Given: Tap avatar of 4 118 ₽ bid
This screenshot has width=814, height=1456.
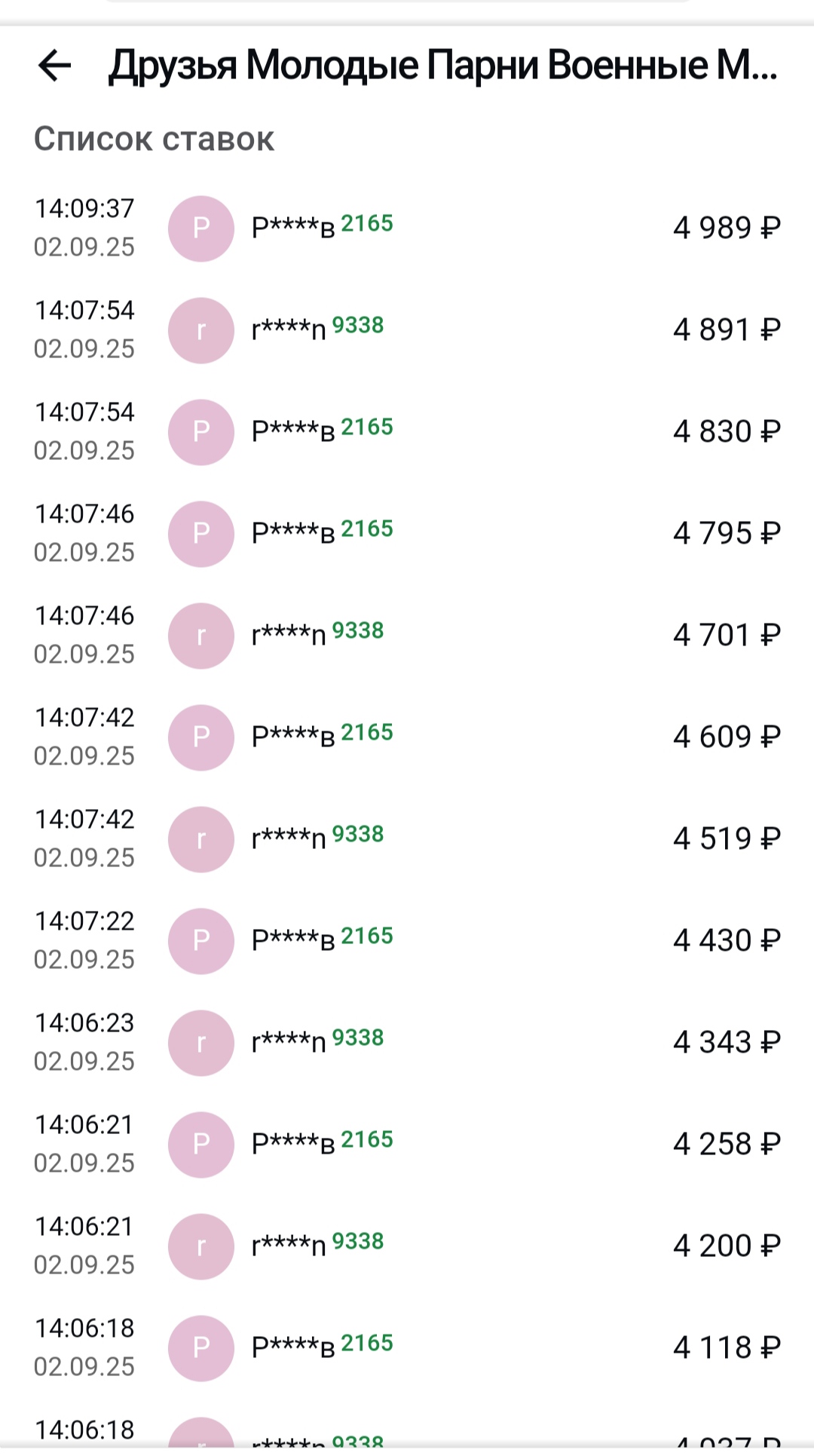Looking at the screenshot, I should click(201, 1348).
